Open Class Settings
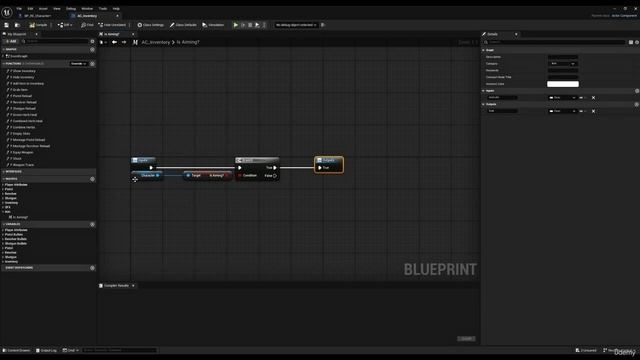This screenshot has height=360, width=640. pyautogui.click(x=150, y=25)
